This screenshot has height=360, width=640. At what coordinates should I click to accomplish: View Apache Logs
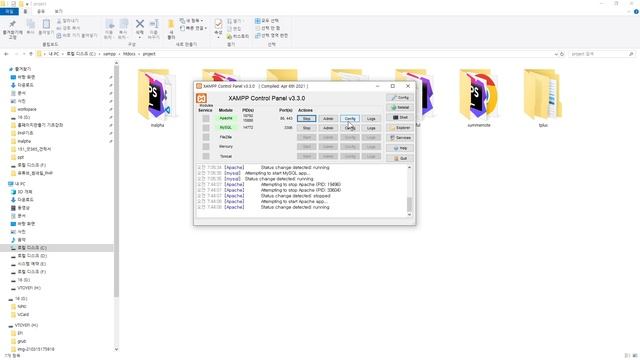371,118
